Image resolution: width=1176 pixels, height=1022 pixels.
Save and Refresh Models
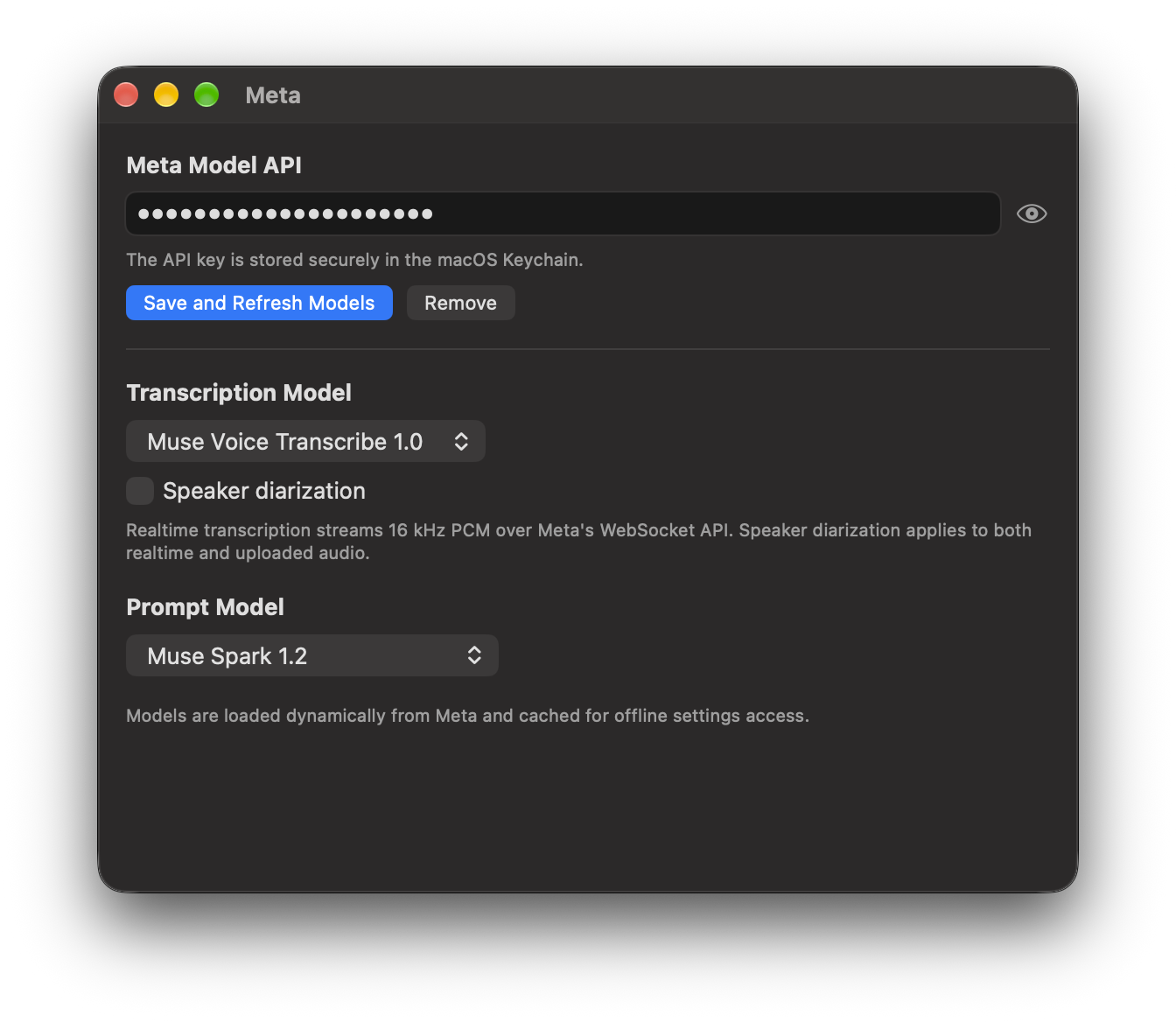259,303
